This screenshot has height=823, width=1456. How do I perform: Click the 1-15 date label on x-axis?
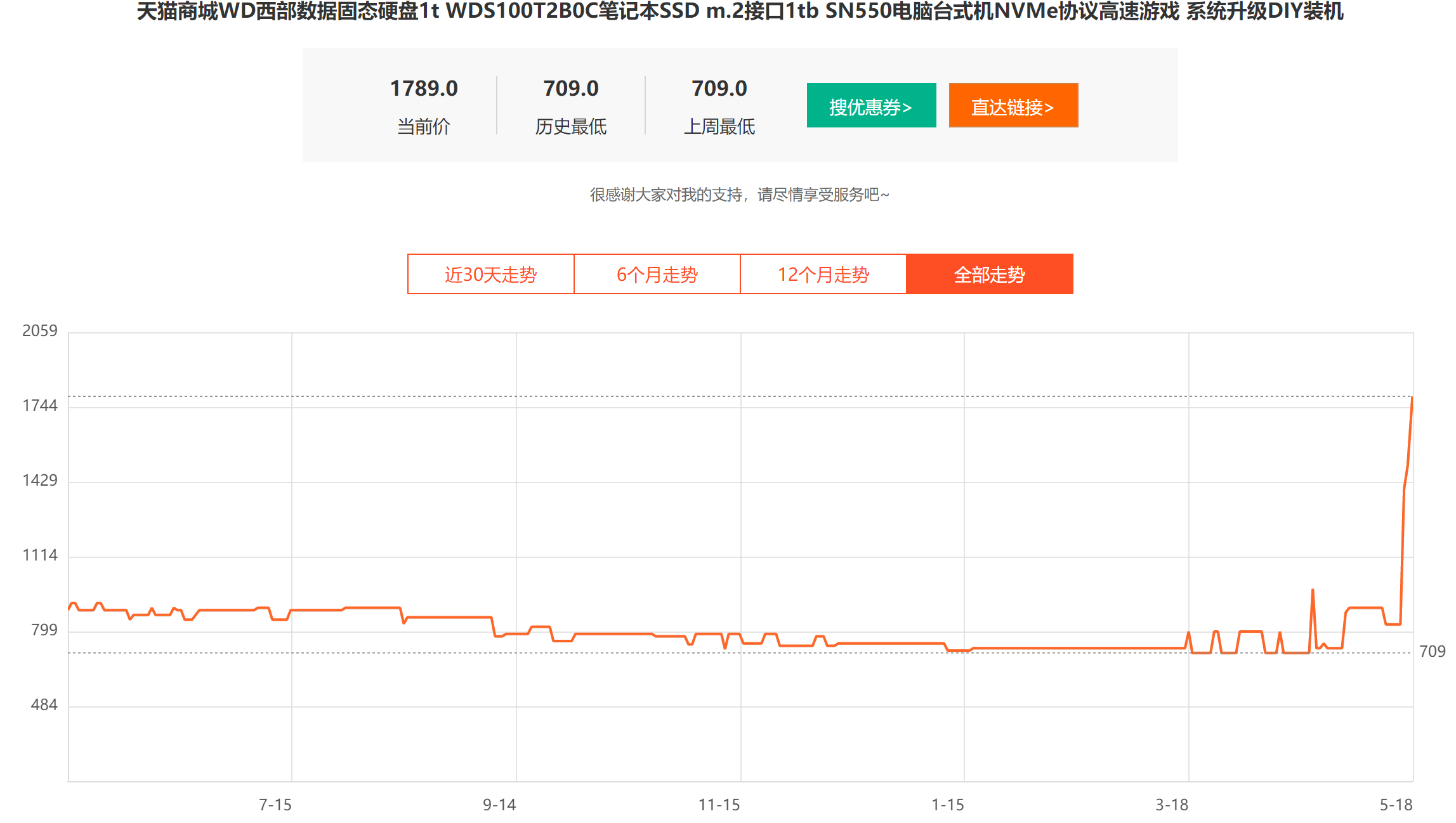947,805
